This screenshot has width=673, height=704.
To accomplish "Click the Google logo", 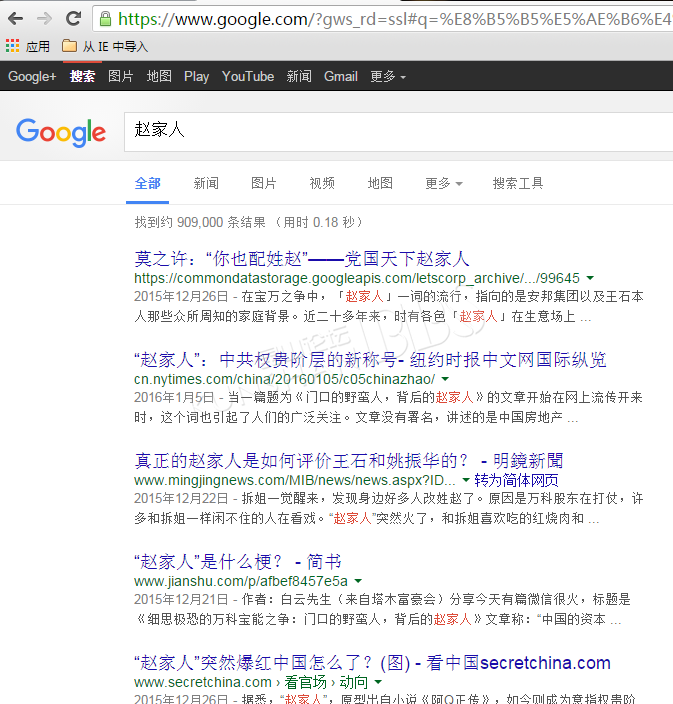I will tap(61, 132).
